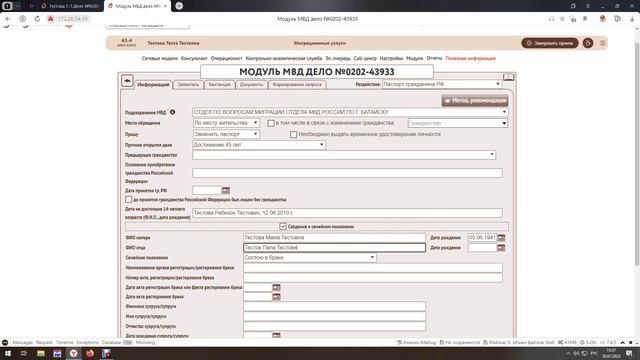Click the Завершить прием button
This screenshot has width=640, height=360.
pos(550,43)
